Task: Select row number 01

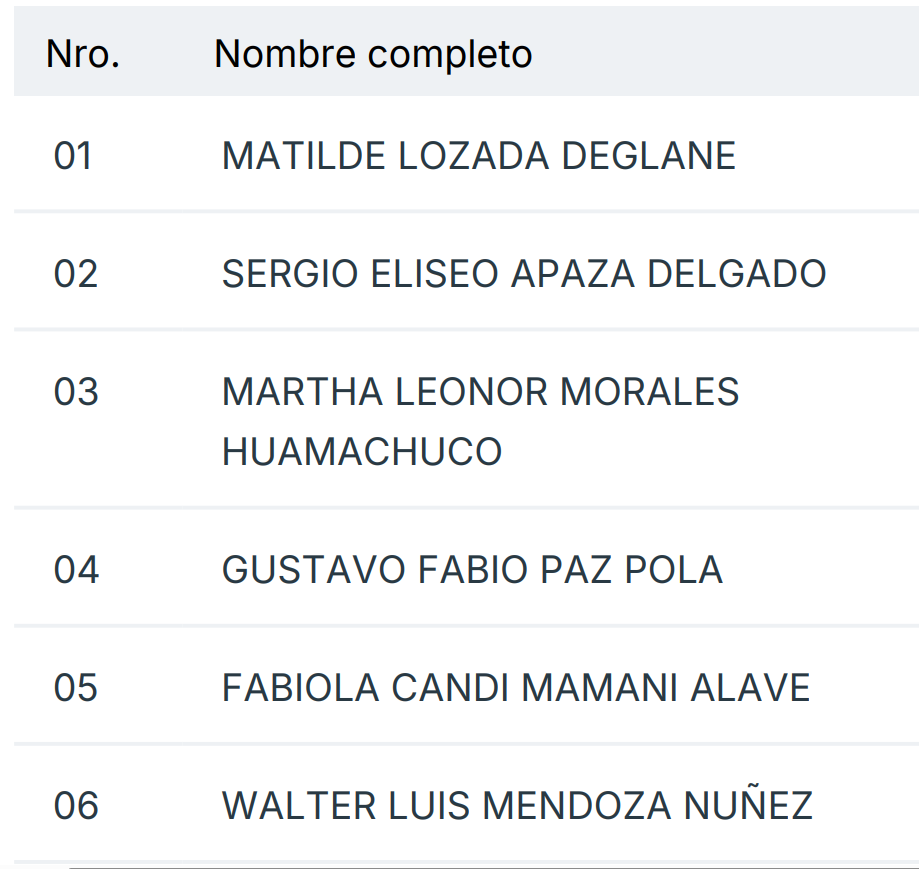Action: click(x=73, y=156)
